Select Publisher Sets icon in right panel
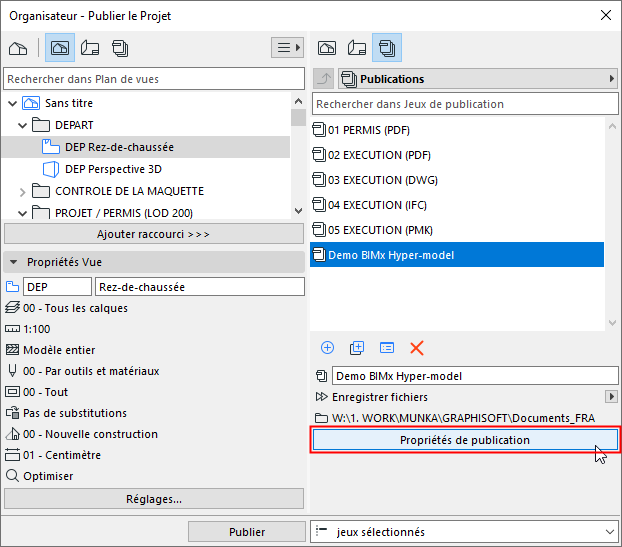 point(387,48)
